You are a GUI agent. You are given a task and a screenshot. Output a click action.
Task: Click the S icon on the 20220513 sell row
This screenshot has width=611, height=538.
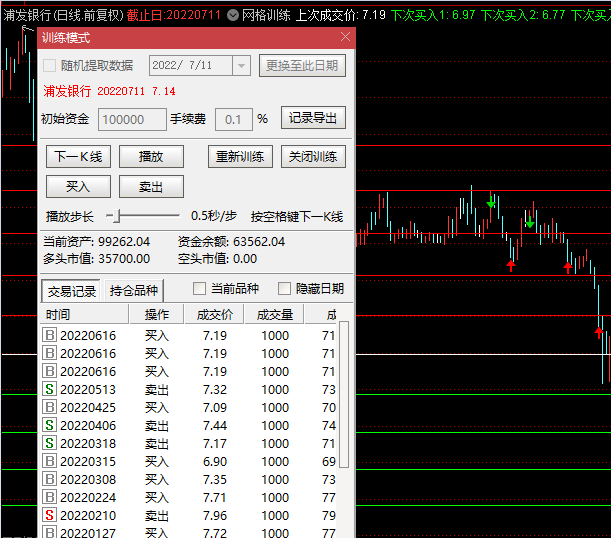coord(49,389)
